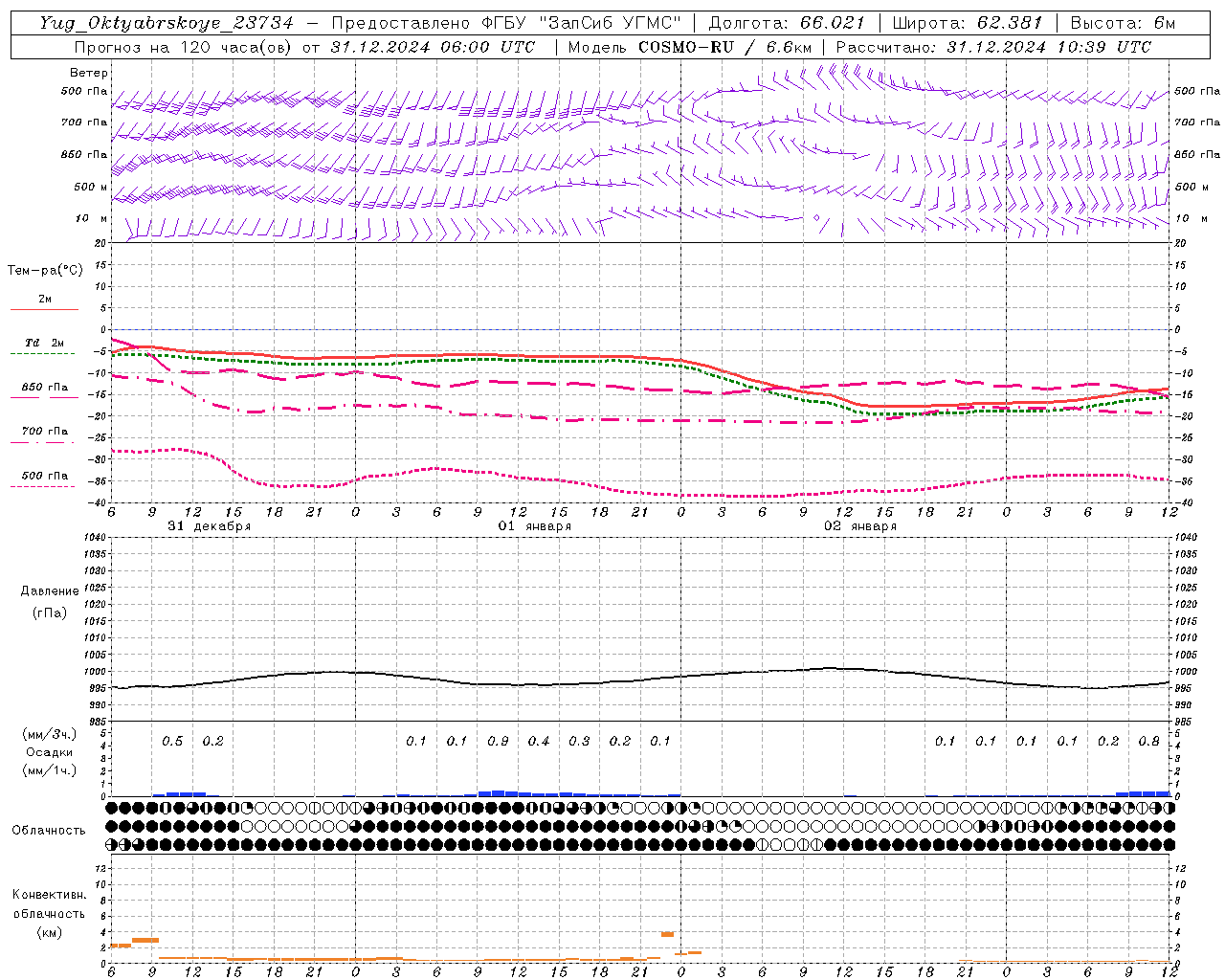
Task: Click the date label 31 декабря
Action: [210, 526]
